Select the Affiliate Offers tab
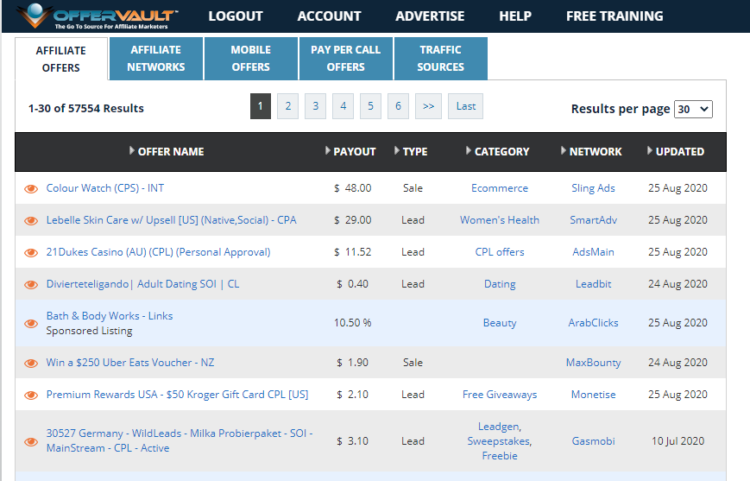The image size is (750, 481). (x=61, y=59)
